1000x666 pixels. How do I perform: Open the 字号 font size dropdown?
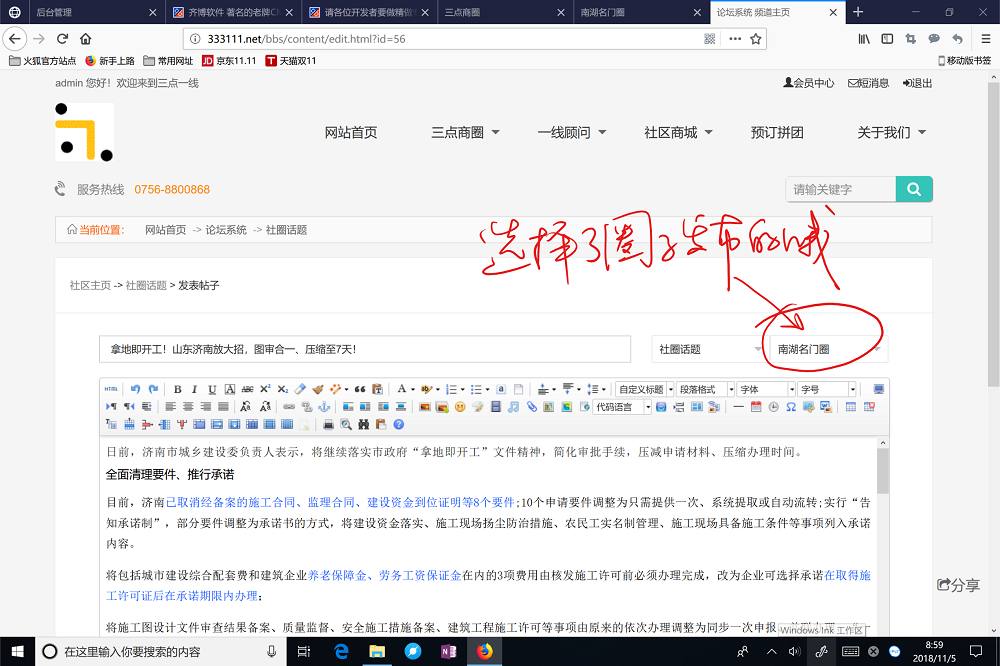coord(827,389)
